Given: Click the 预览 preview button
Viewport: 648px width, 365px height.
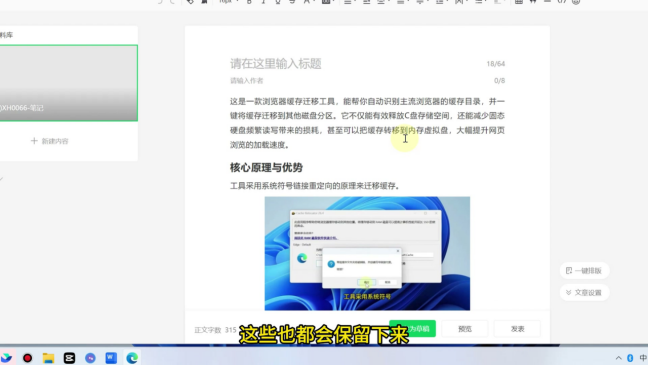Looking at the screenshot, I should (465, 329).
